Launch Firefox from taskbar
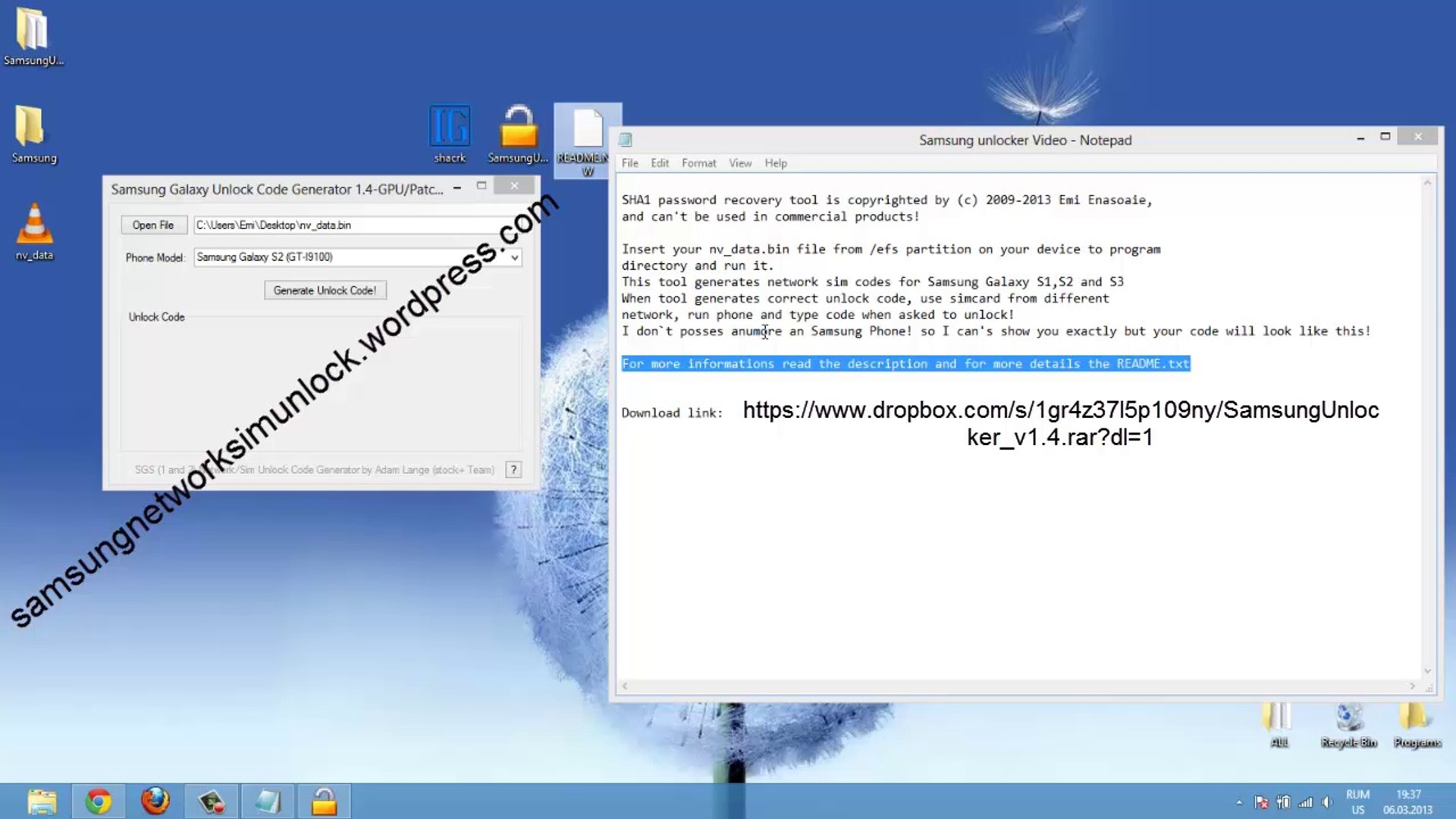 [155, 801]
